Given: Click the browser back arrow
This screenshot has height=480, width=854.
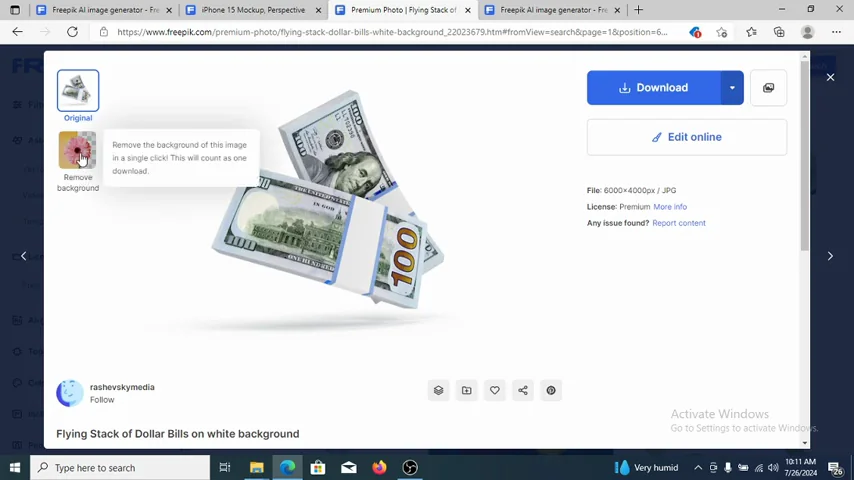Looking at the screenshot, I should click(17, 32).
